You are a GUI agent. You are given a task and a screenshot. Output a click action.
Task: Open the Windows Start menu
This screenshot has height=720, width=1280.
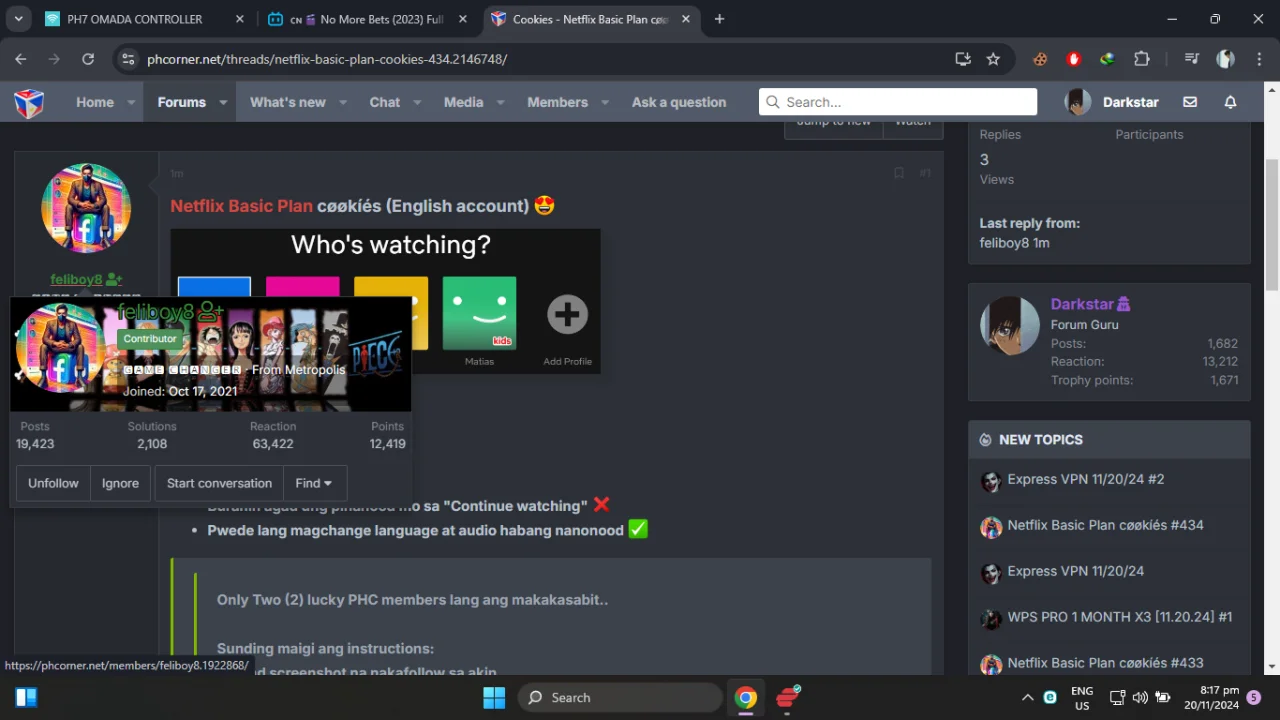494,698
